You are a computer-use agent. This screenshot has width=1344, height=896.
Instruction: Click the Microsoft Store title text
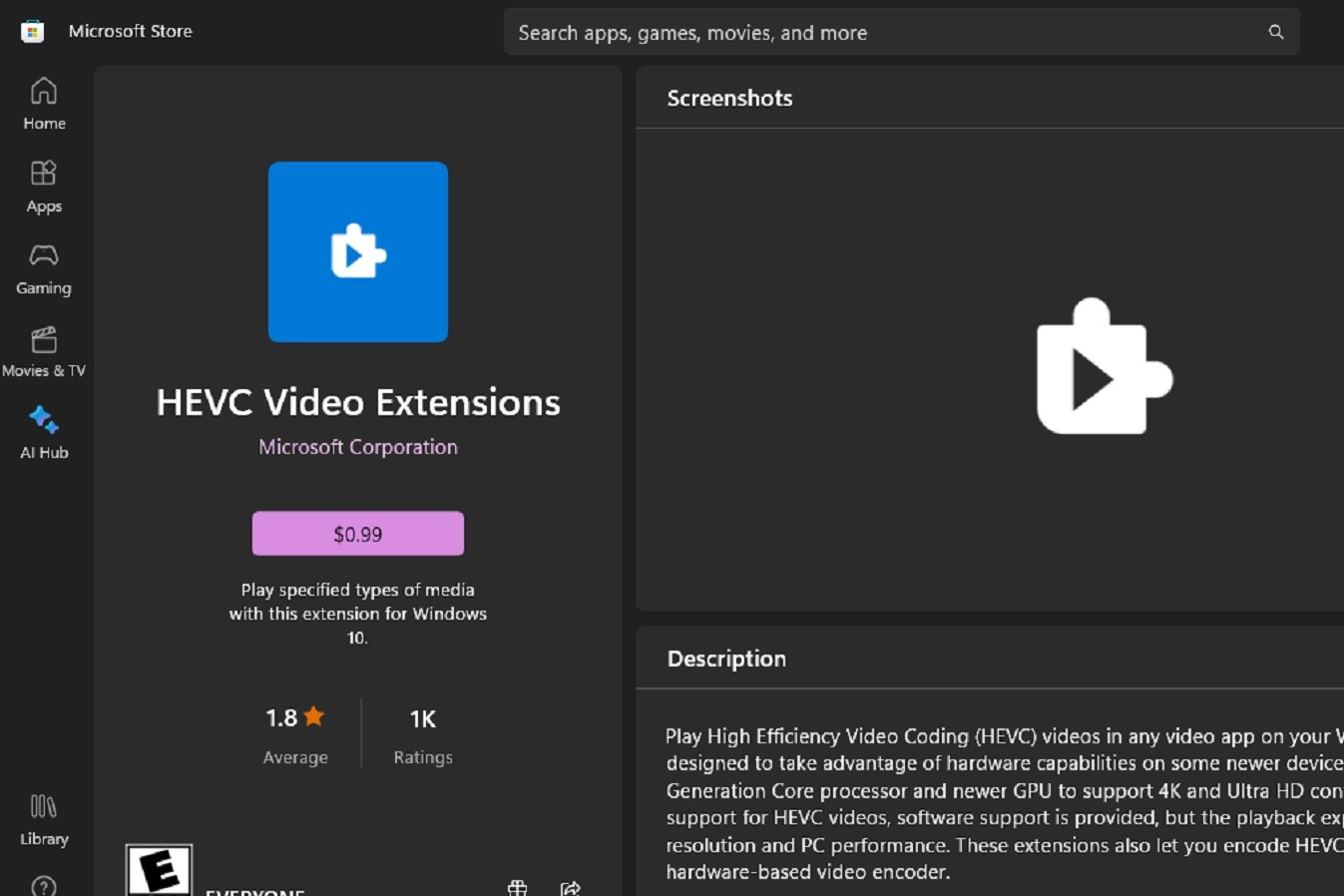tap(131, 31)
